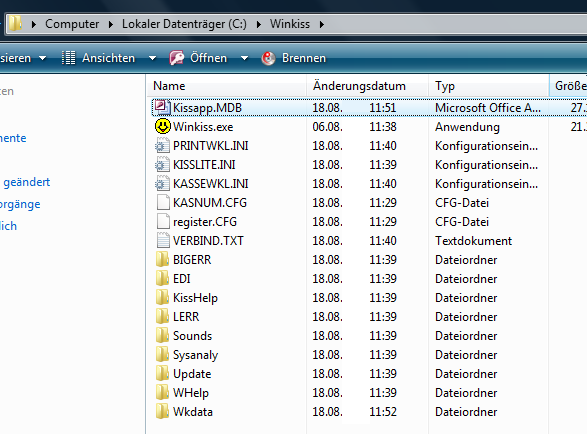The height and width of the screenshot is (434, 587).
Task: Click the KASNUM.CFG blank file icon
Action: [x=163, y=203]
